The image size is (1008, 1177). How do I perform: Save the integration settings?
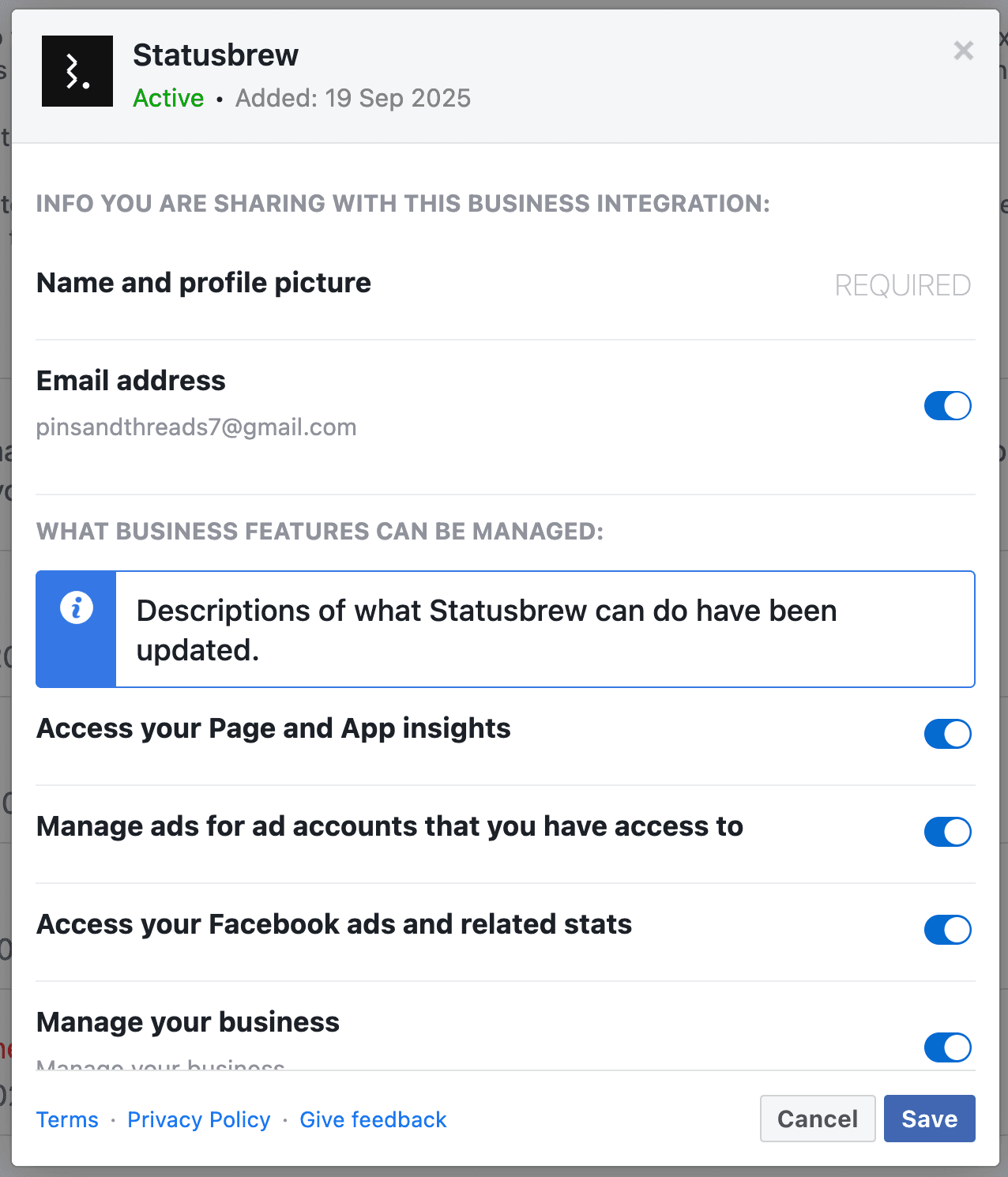pos(929,1119)
